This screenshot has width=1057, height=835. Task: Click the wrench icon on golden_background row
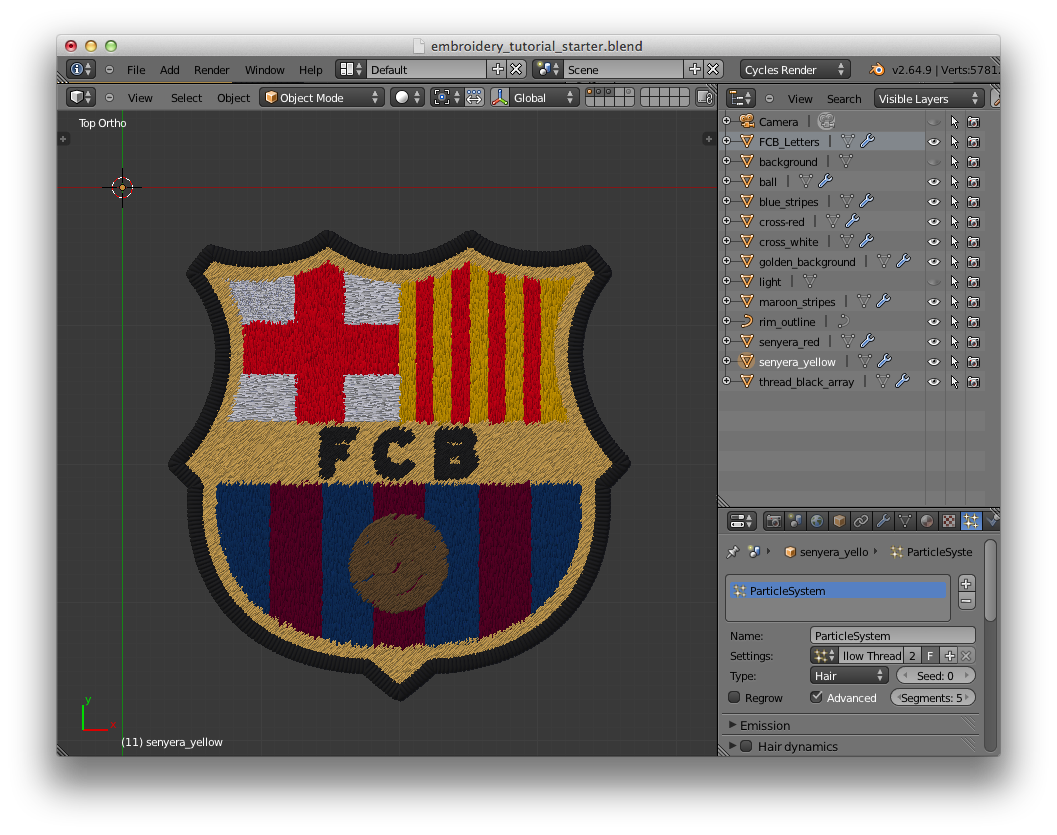click(x=904, y=261)
